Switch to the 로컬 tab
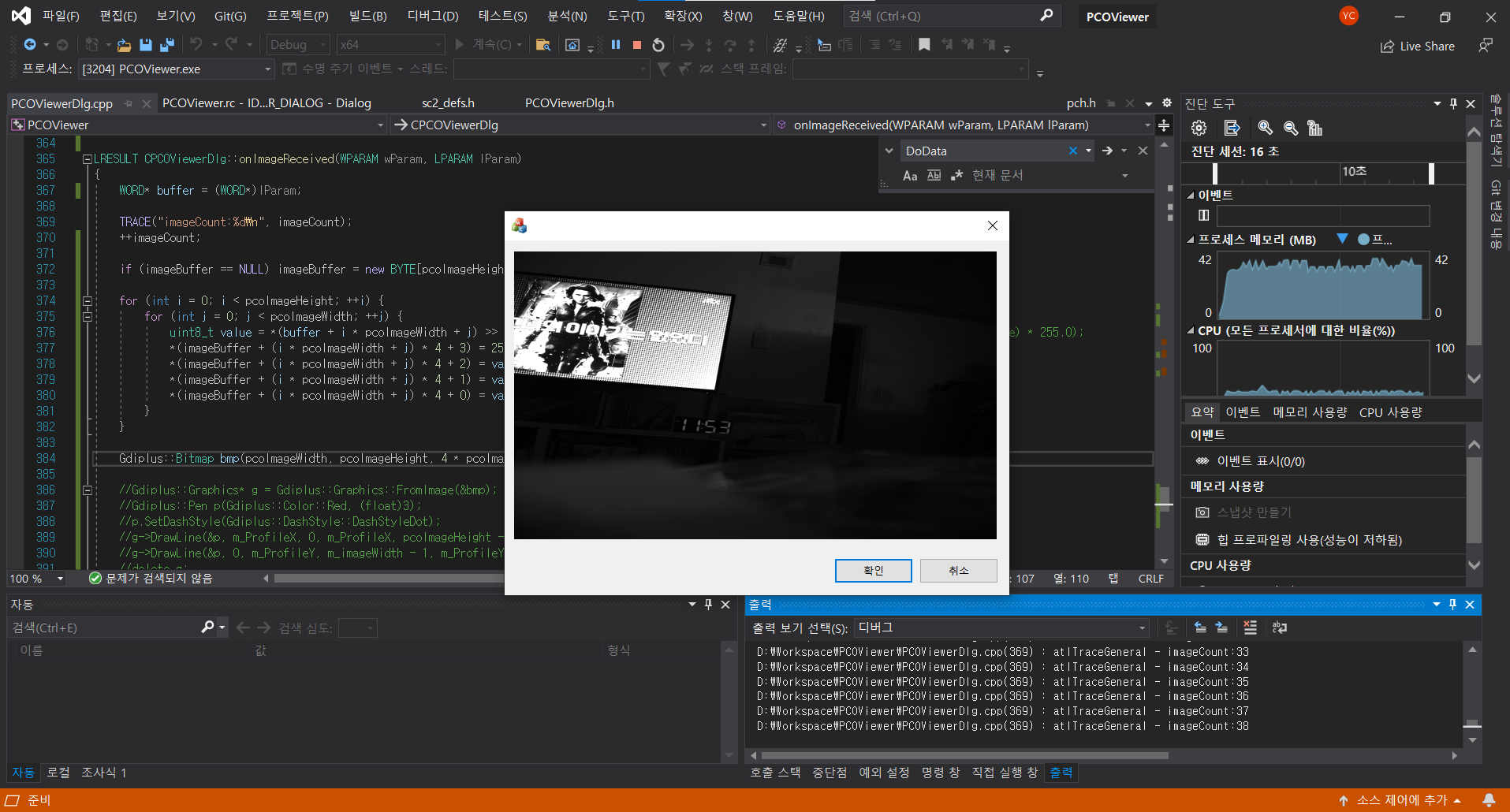This screenshot has height=812, width=1510. (58, 773)
